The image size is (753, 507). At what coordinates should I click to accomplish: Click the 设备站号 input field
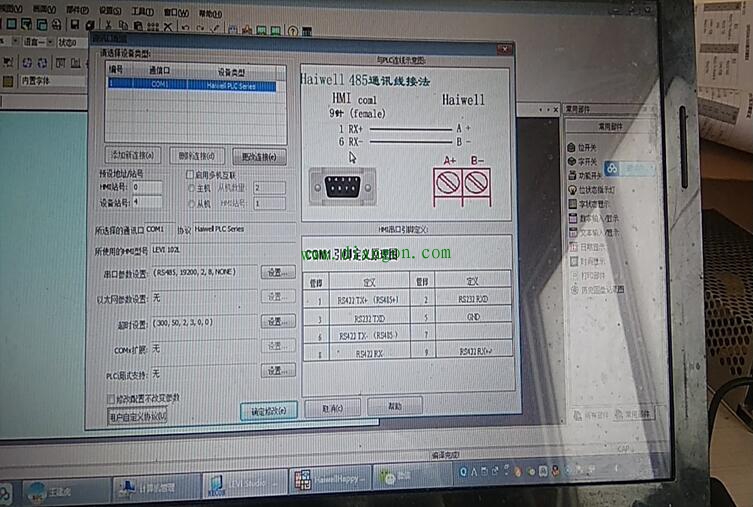[147, 202]
